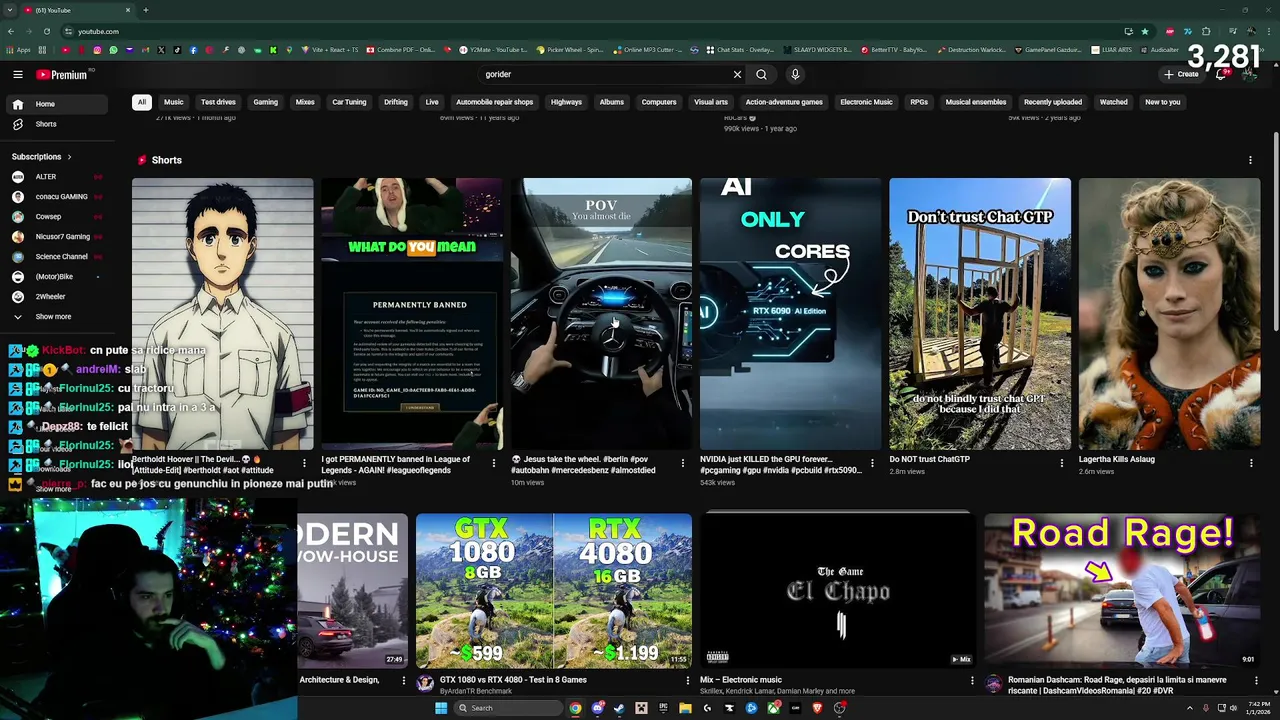Select the 'Test drives' filter chip

coord(218,102)
